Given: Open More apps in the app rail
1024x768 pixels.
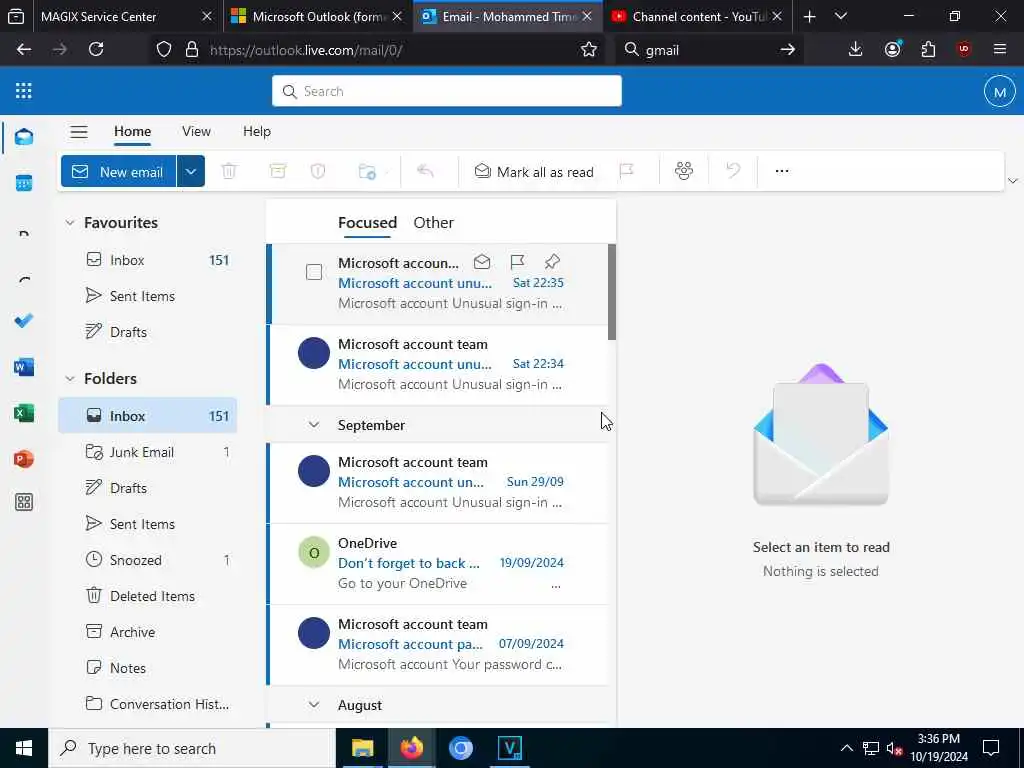Looking at the screenshot, I should [x=24, y=502].
